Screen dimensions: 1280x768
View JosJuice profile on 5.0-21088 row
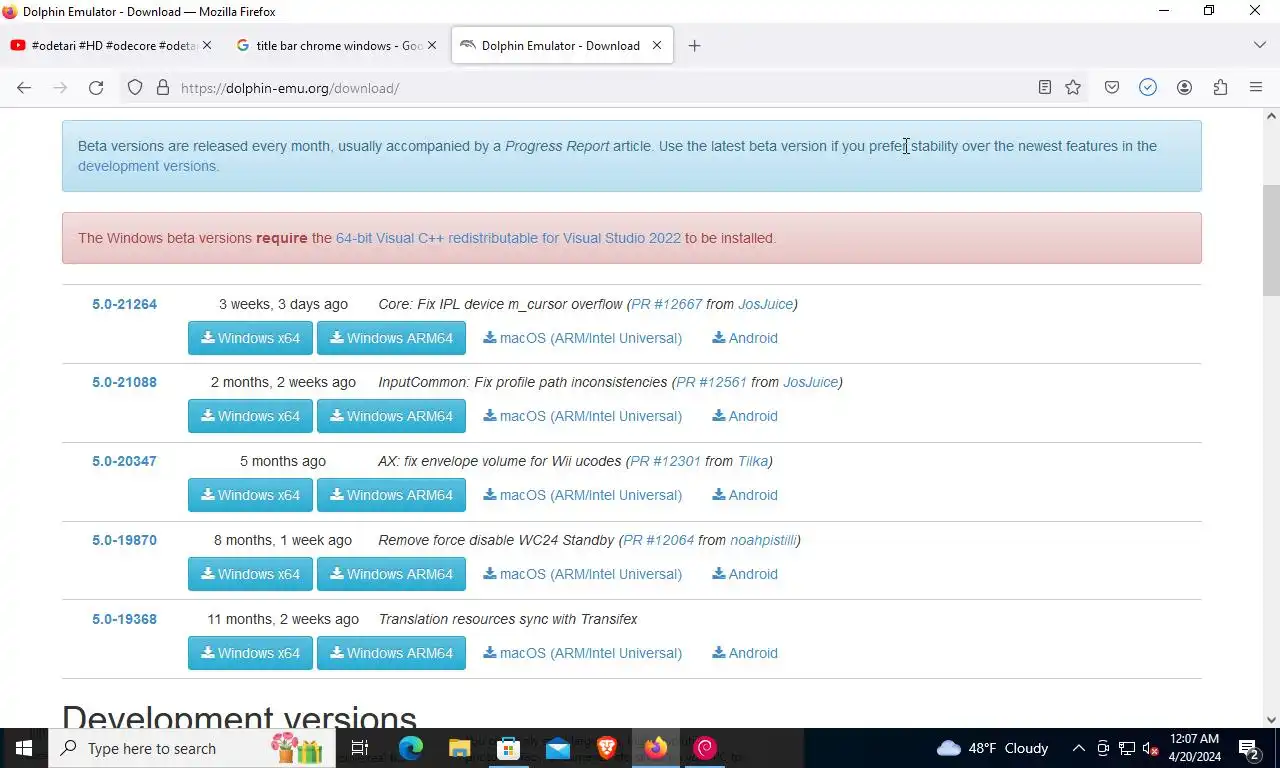[810, 382]
